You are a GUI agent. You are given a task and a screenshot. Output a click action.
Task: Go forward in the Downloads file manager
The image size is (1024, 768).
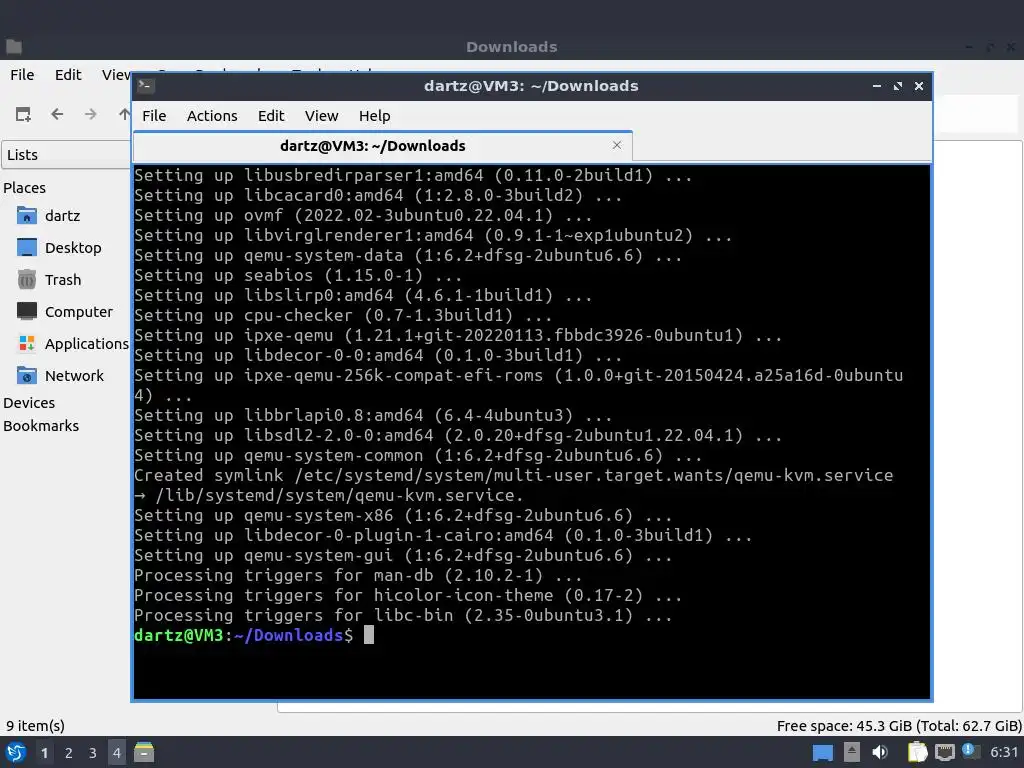point(91,114)
